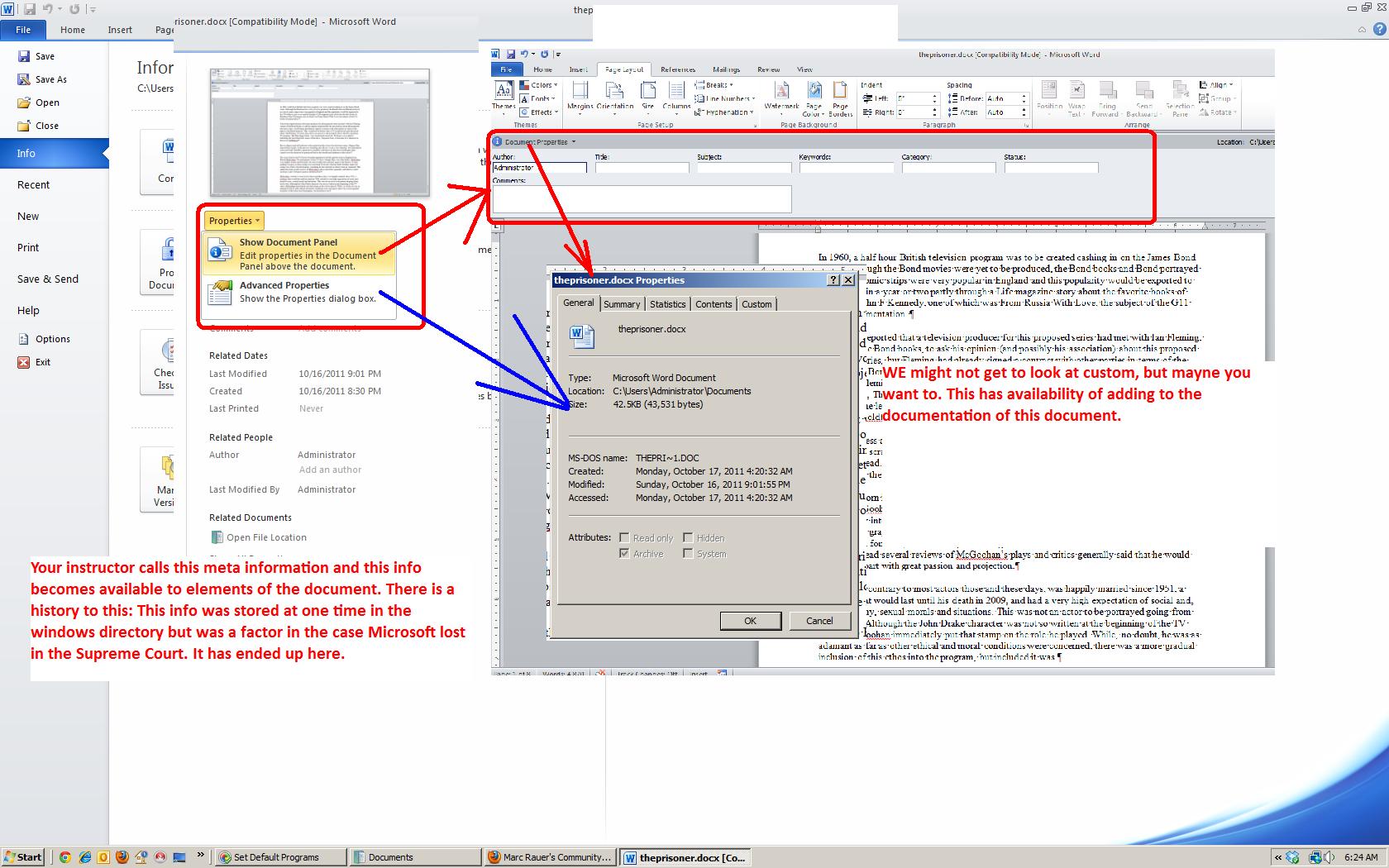This screenshot has height=868, width=1389.
Task: Click the Open folder icon
Action: point(23,103)
